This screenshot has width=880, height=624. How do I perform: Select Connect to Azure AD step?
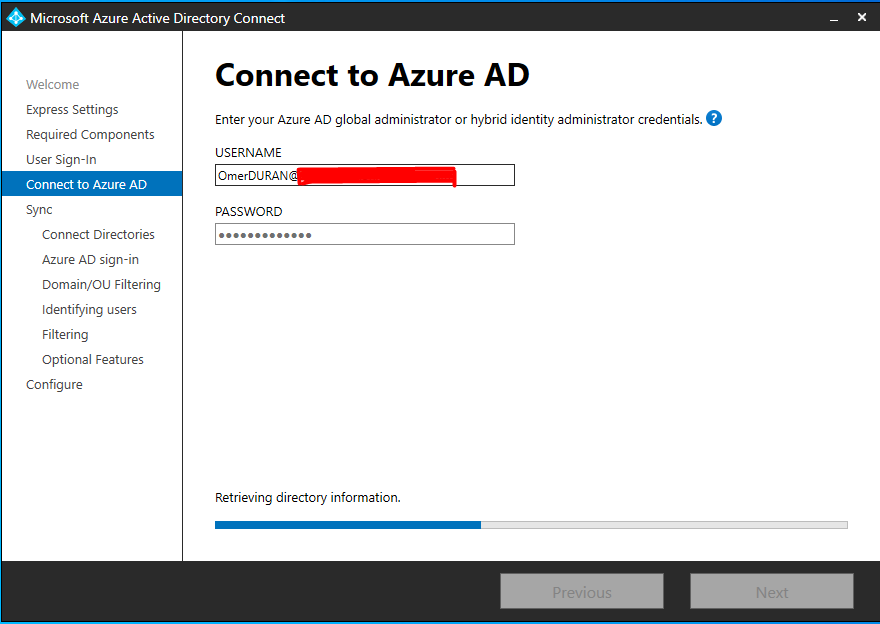point(92,184)
